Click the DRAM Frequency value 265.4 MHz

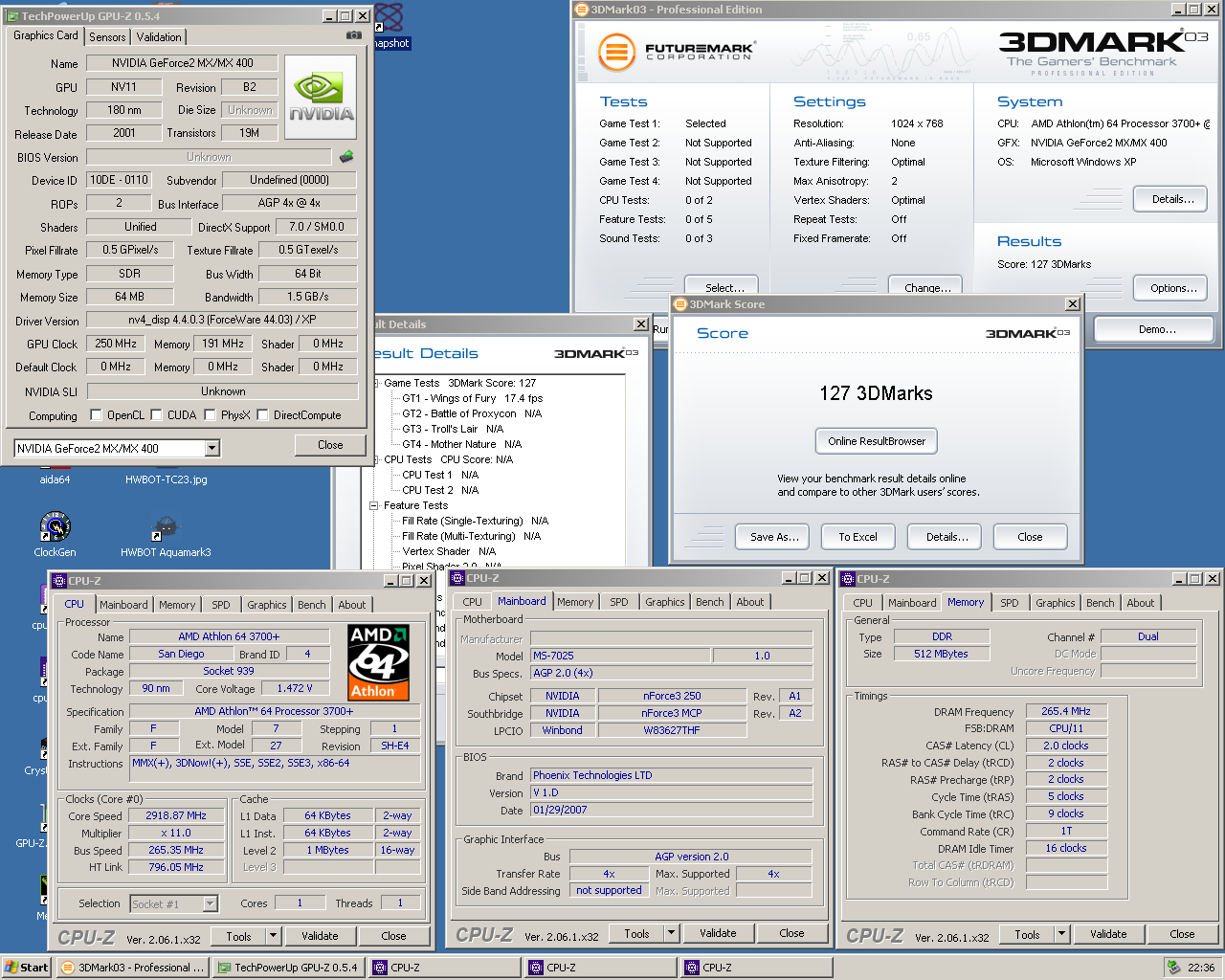(1066, 711)
